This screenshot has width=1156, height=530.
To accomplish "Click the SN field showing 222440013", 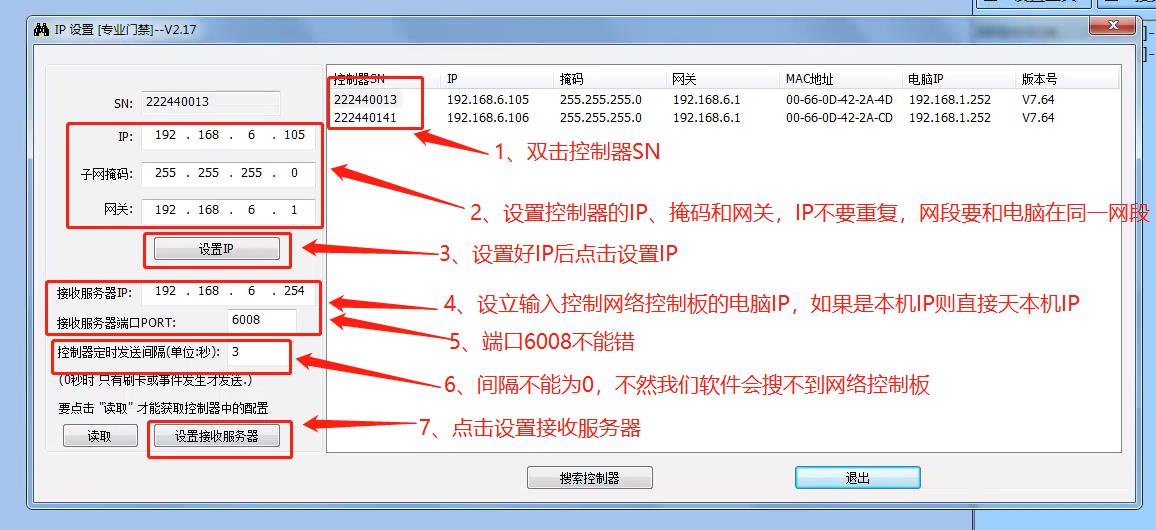I will pyautogui.click(x=210, y=103).
